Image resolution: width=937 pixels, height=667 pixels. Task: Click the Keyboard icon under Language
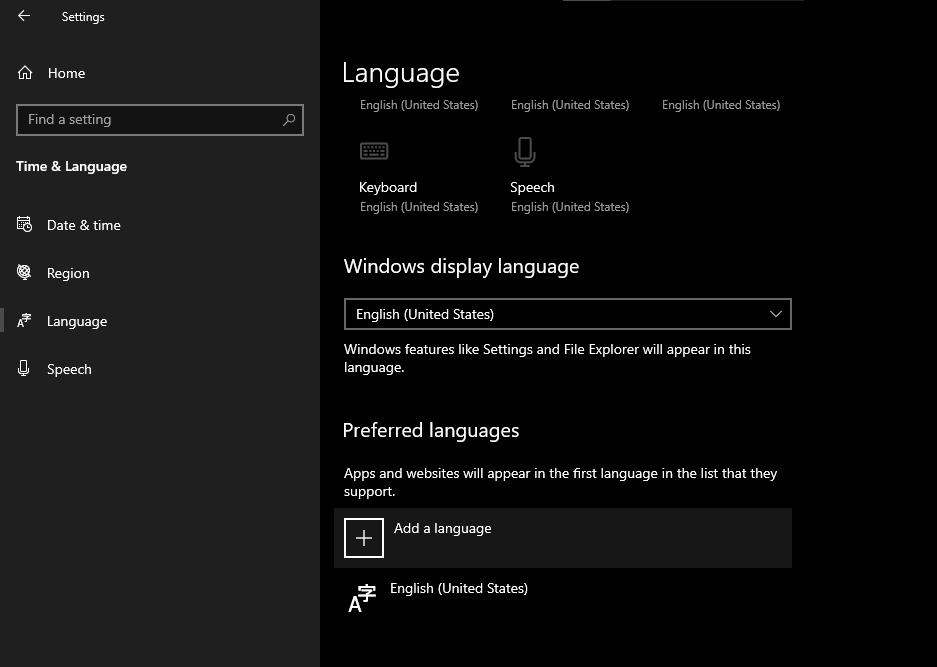tap(374, 151)
